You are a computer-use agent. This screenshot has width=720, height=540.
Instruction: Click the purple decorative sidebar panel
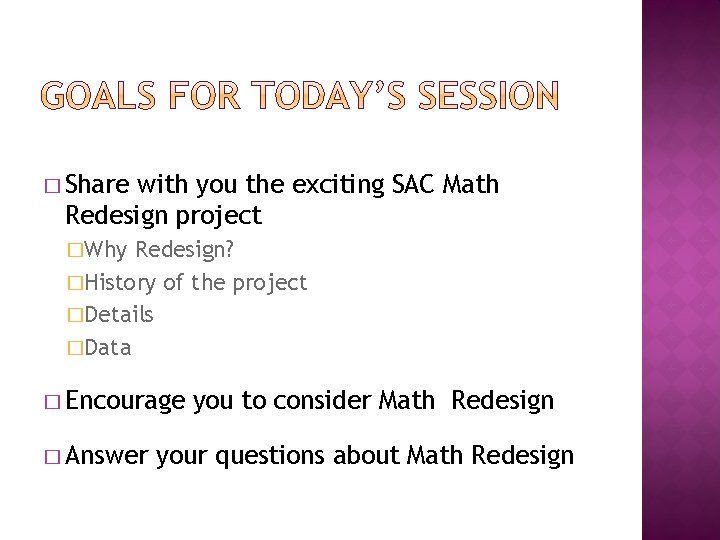[x=681, y=270]
